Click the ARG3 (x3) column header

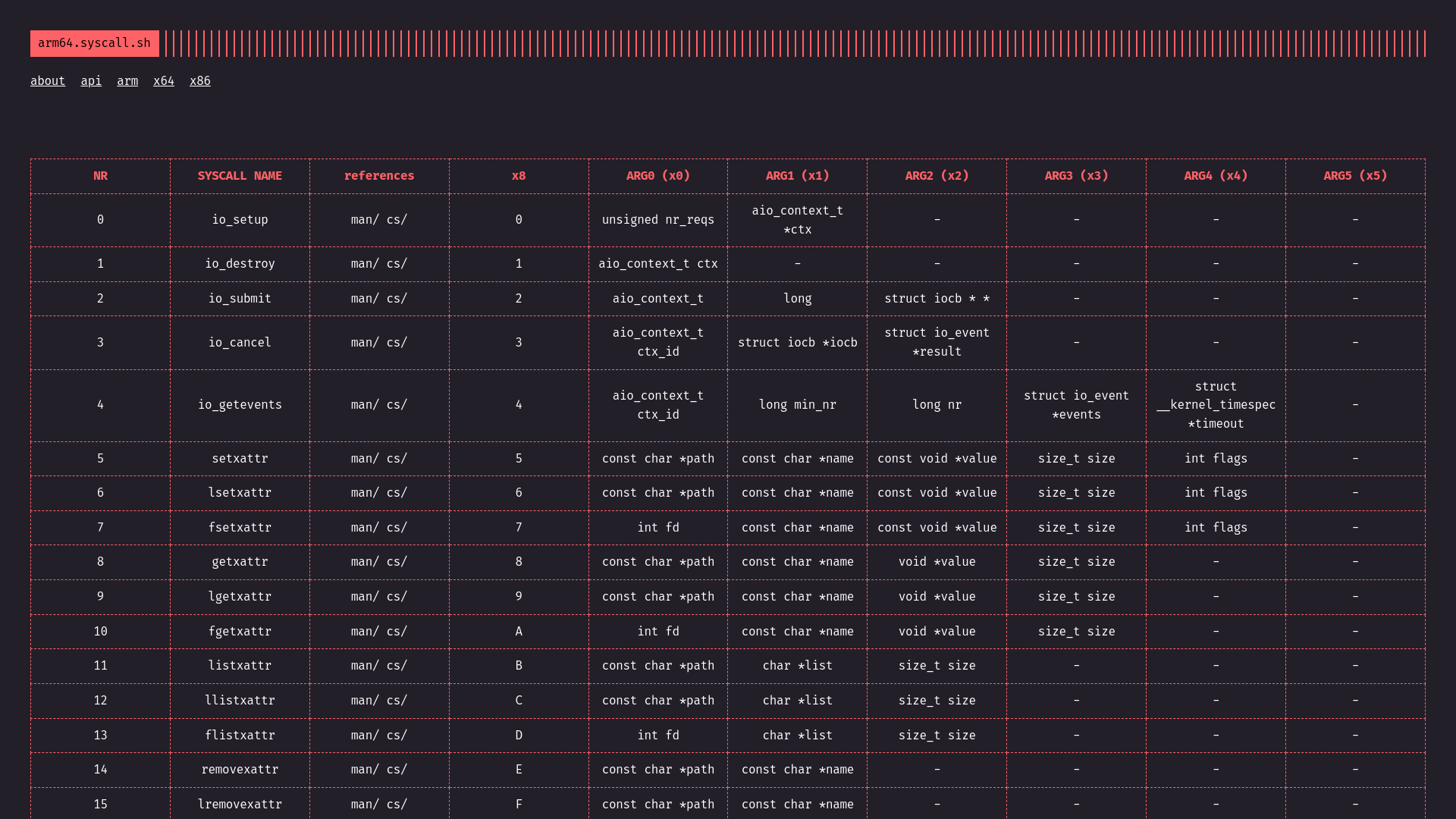click(x=1077, y=176)
